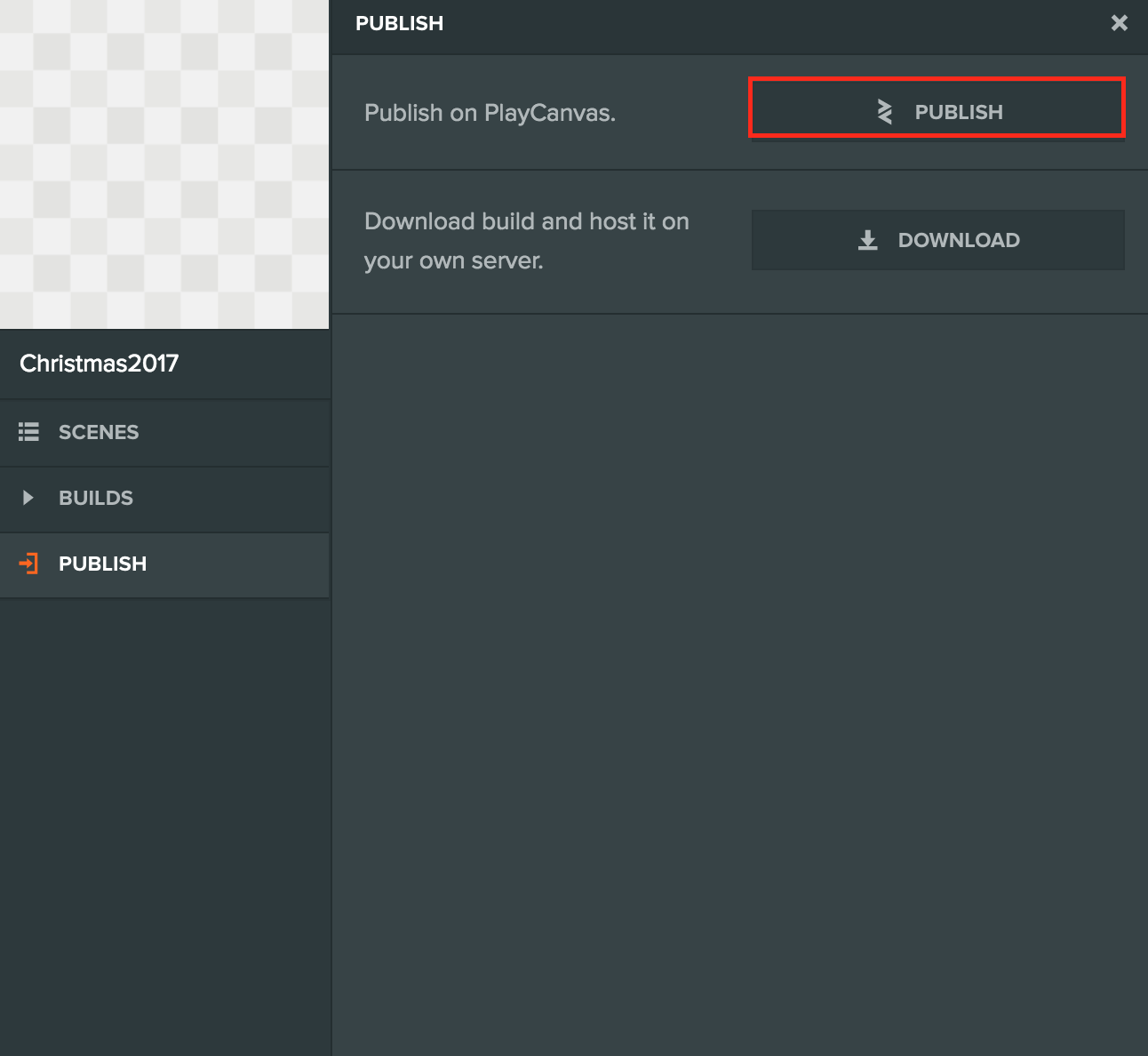
Task: Click the PlayCanvas logo icon on Publish button
Action: click(x=884, y=111)
